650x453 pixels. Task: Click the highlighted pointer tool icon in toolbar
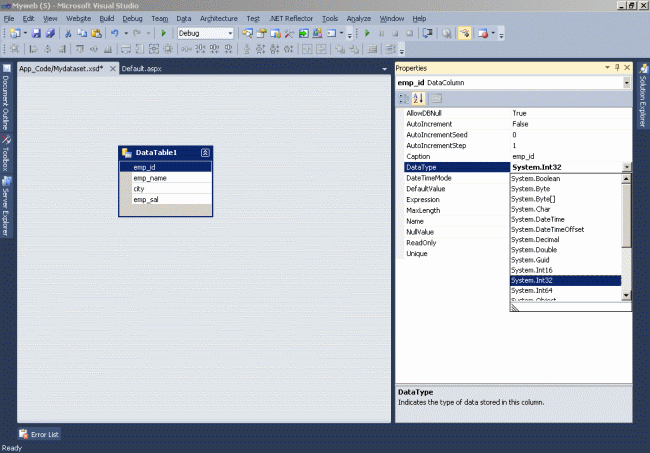click(x=465, y=33)
